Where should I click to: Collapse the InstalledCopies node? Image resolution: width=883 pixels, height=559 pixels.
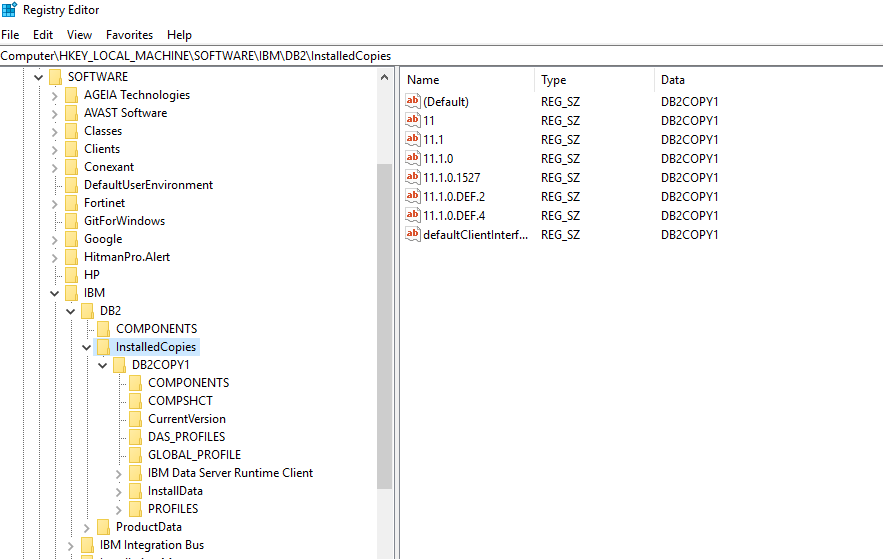[x=87, y=347]
